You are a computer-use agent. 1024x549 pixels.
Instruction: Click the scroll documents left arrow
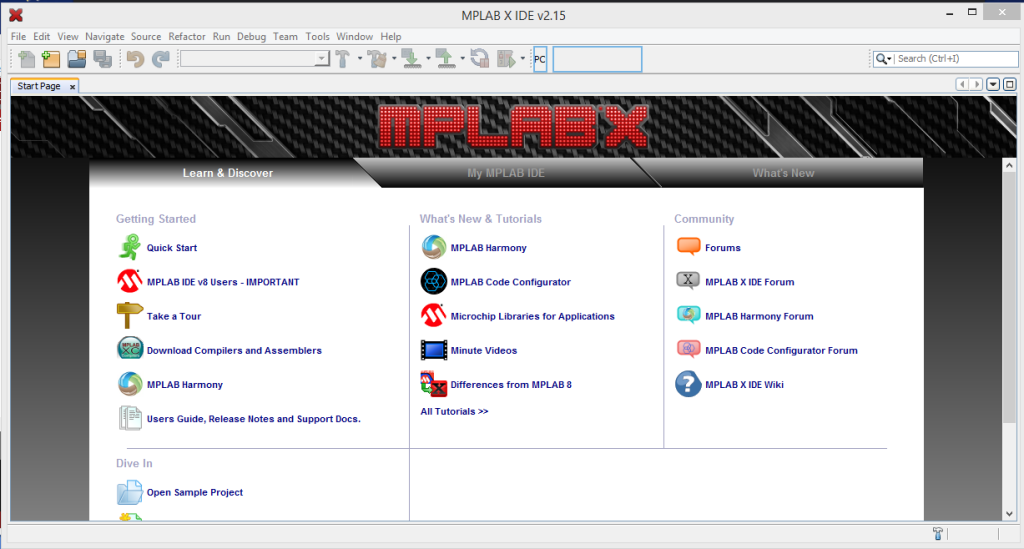point(962,84)
